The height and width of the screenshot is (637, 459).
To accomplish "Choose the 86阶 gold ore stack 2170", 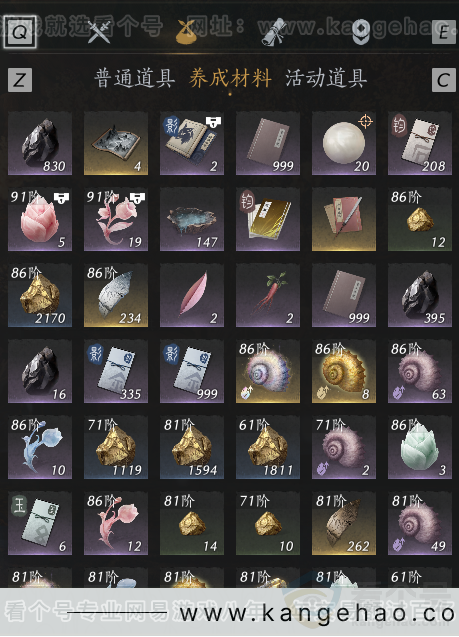I will coord(40,295).
